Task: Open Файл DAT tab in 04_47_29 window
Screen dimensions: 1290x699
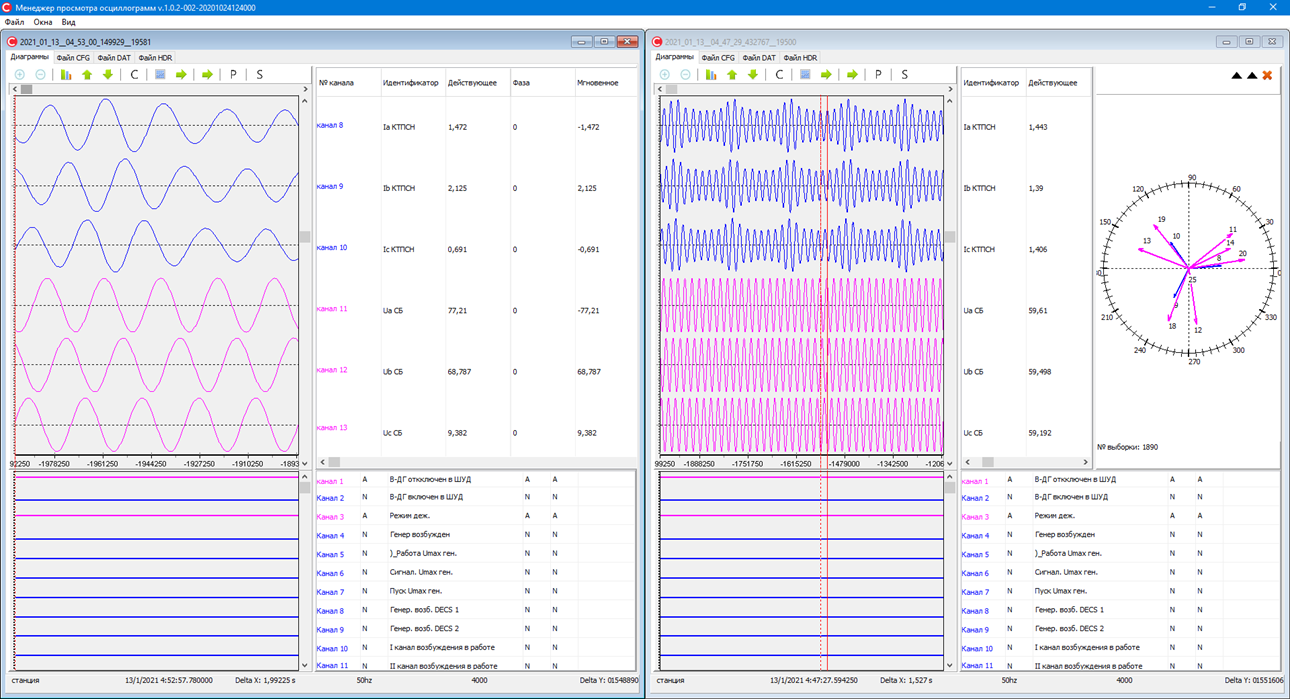Action: coord(759,58)
